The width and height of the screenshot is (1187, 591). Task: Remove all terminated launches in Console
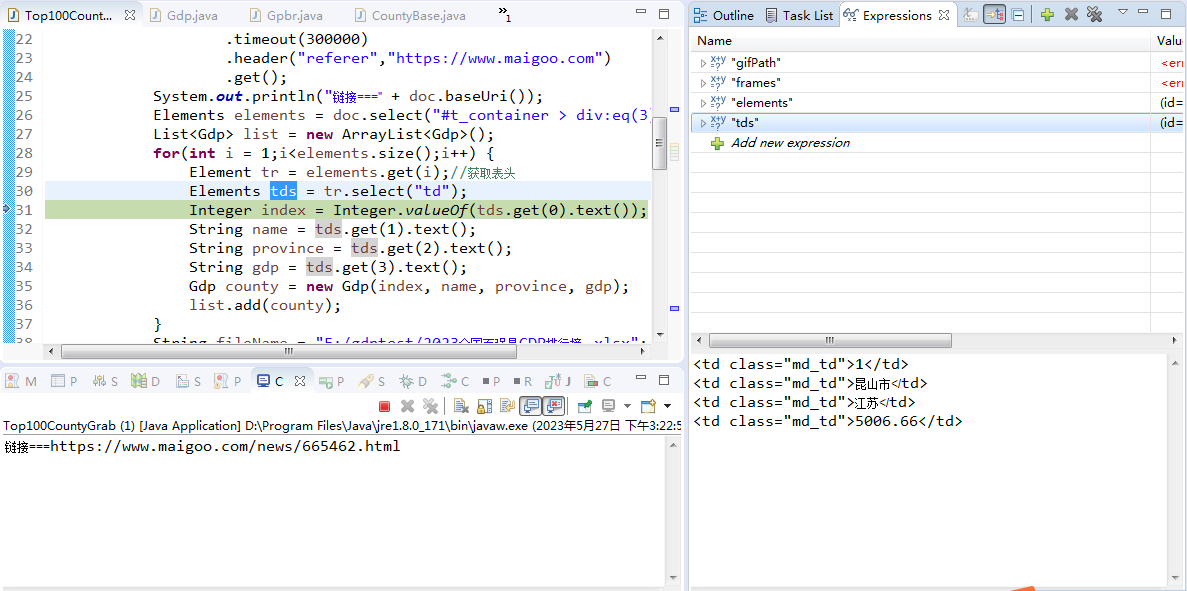[430, 406]
